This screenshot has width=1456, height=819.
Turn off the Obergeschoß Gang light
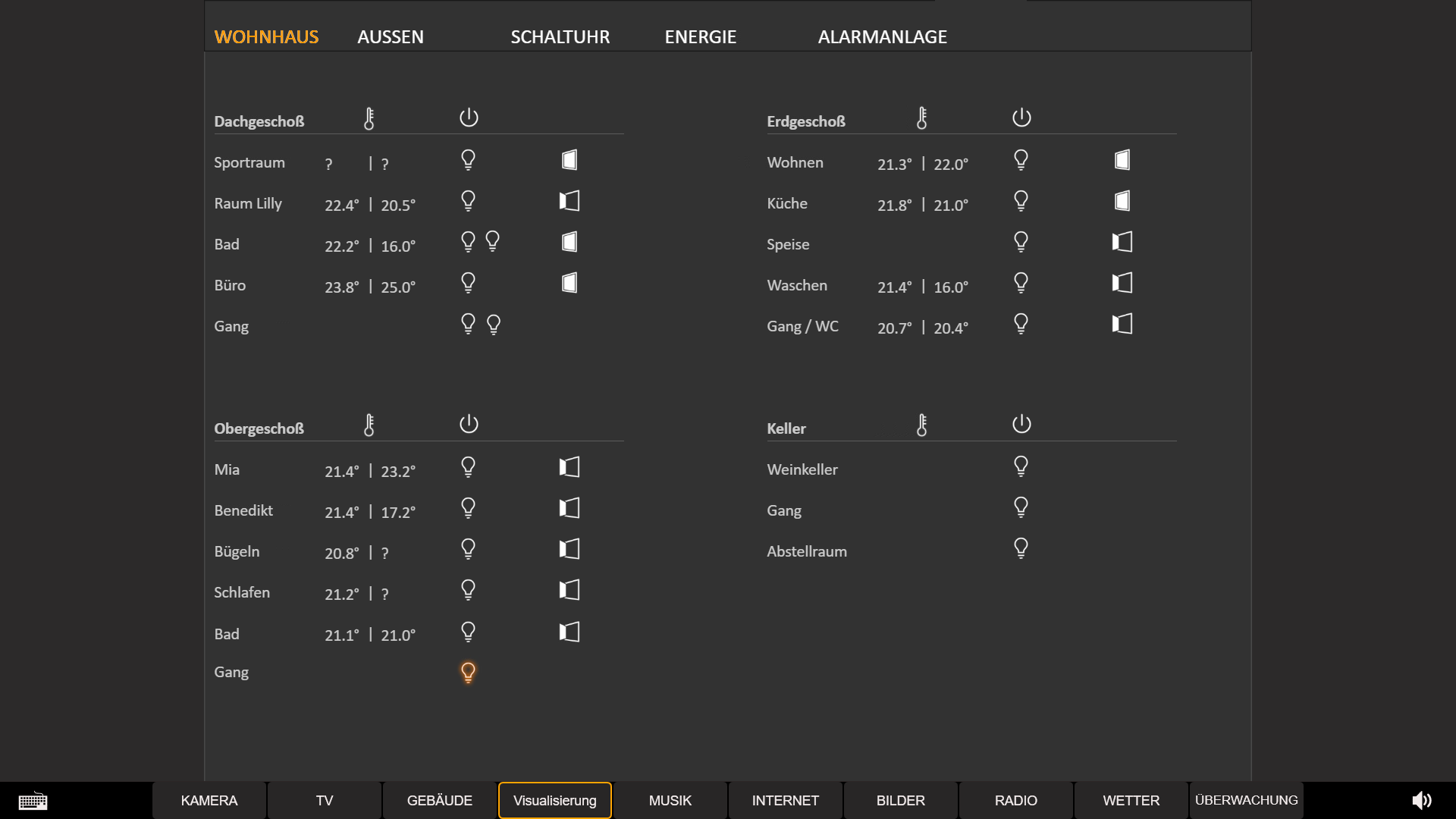(x=468, y=673)
